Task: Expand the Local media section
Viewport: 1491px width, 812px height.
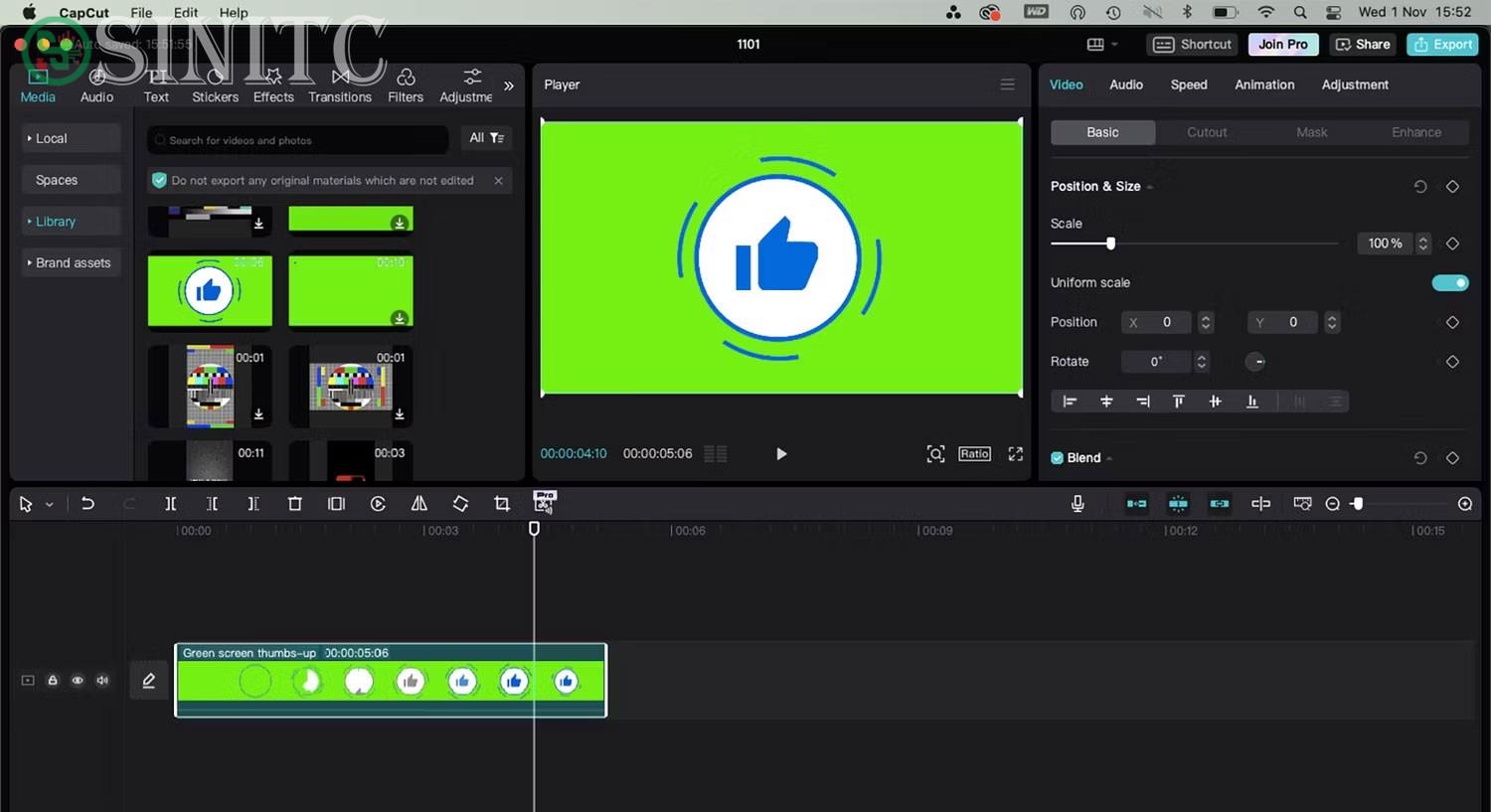Action: pyautogui.click(x=72, y=139)
